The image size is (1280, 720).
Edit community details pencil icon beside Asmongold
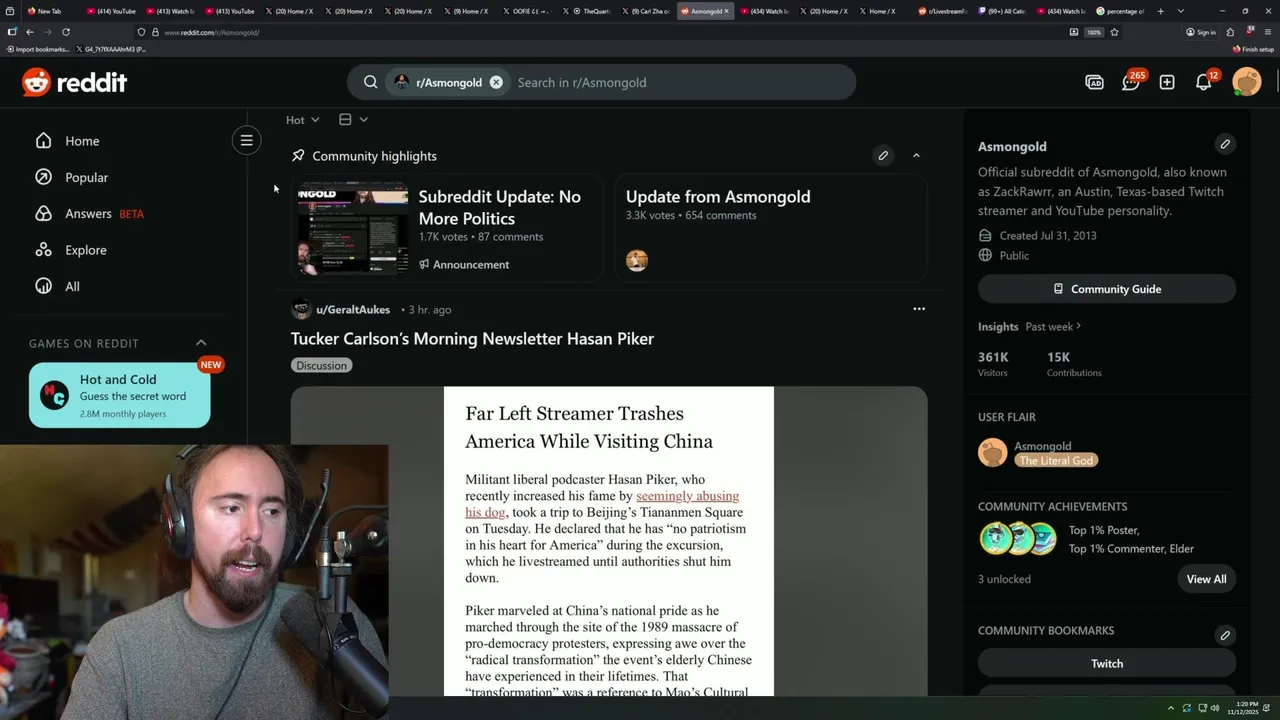point(1225,144)
